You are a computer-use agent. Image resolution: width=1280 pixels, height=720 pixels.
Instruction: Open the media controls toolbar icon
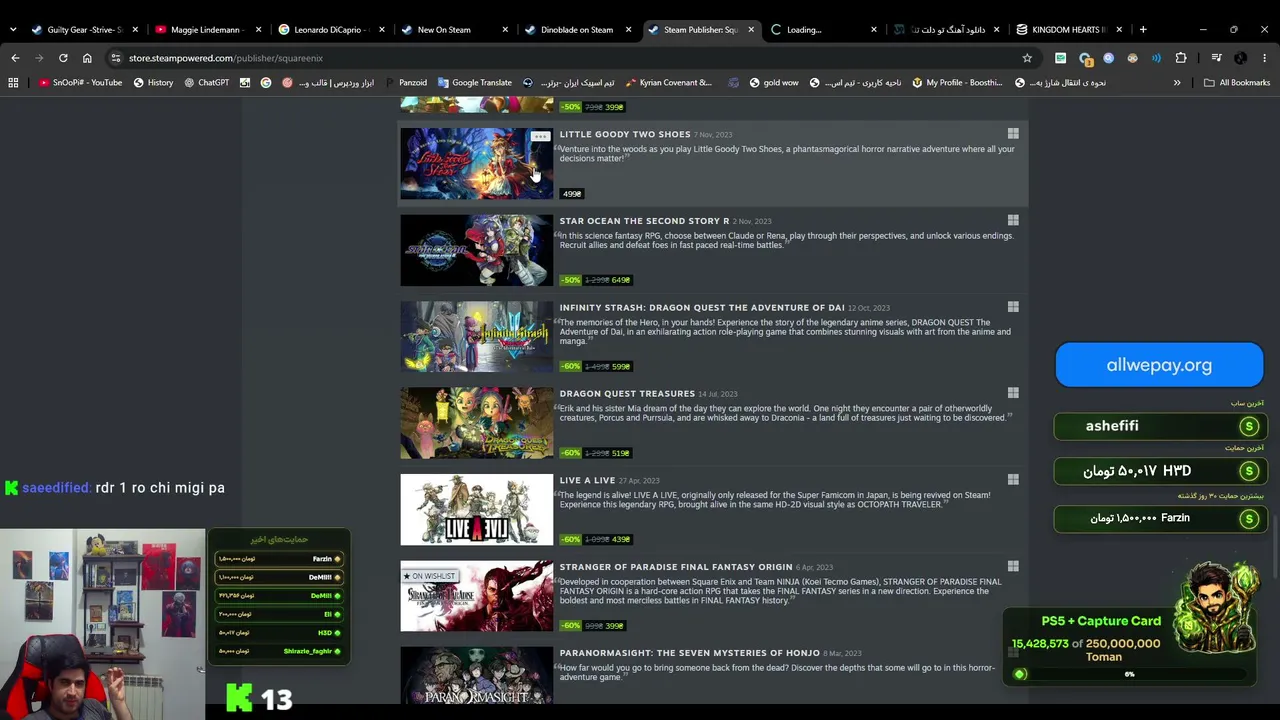pos(1216,58)
